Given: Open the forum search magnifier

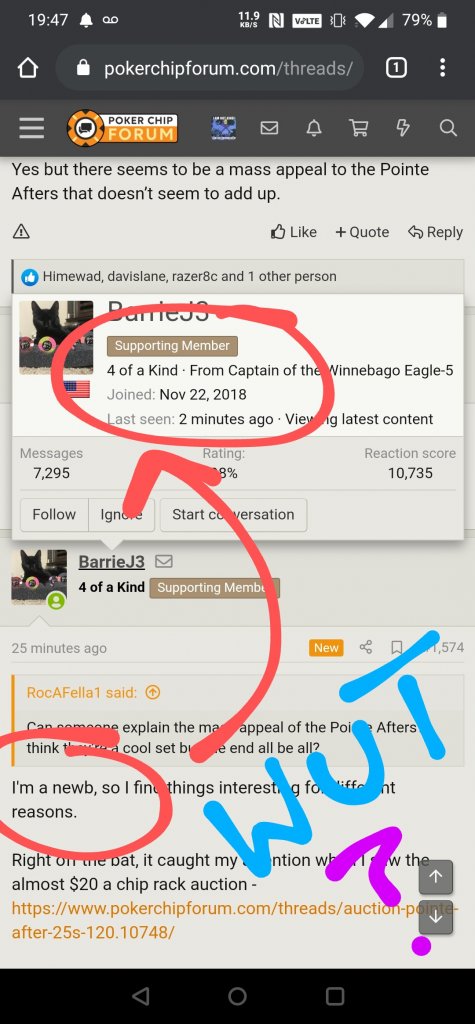Looking at the screenshot, I should coord(448,128).
